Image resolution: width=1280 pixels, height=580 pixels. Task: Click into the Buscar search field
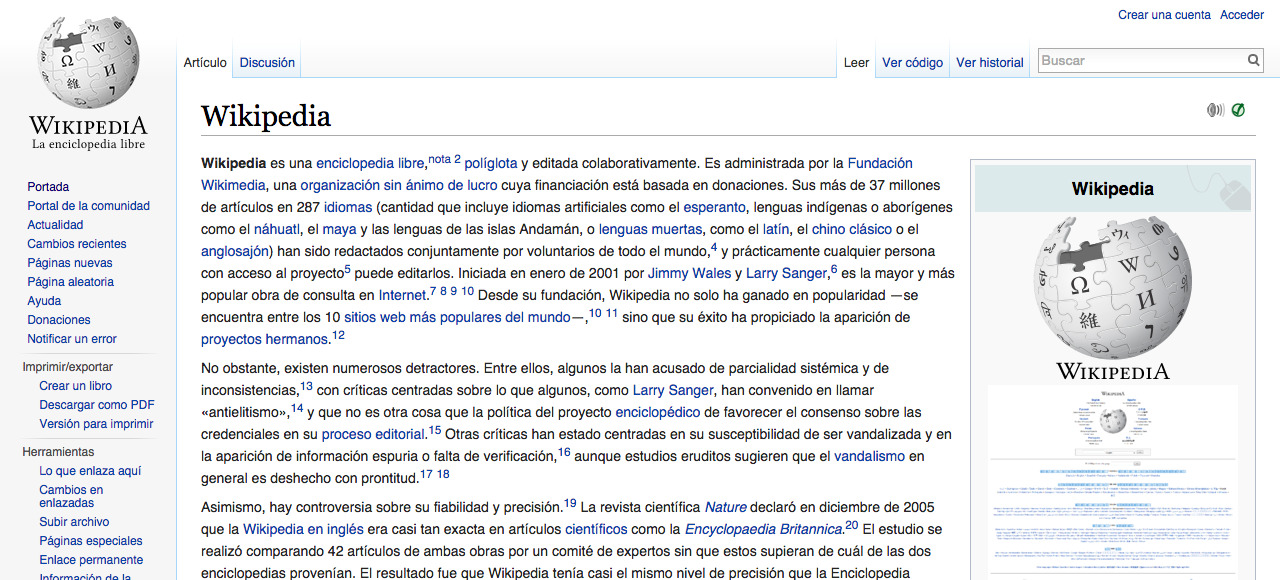tap(1140, 61)
